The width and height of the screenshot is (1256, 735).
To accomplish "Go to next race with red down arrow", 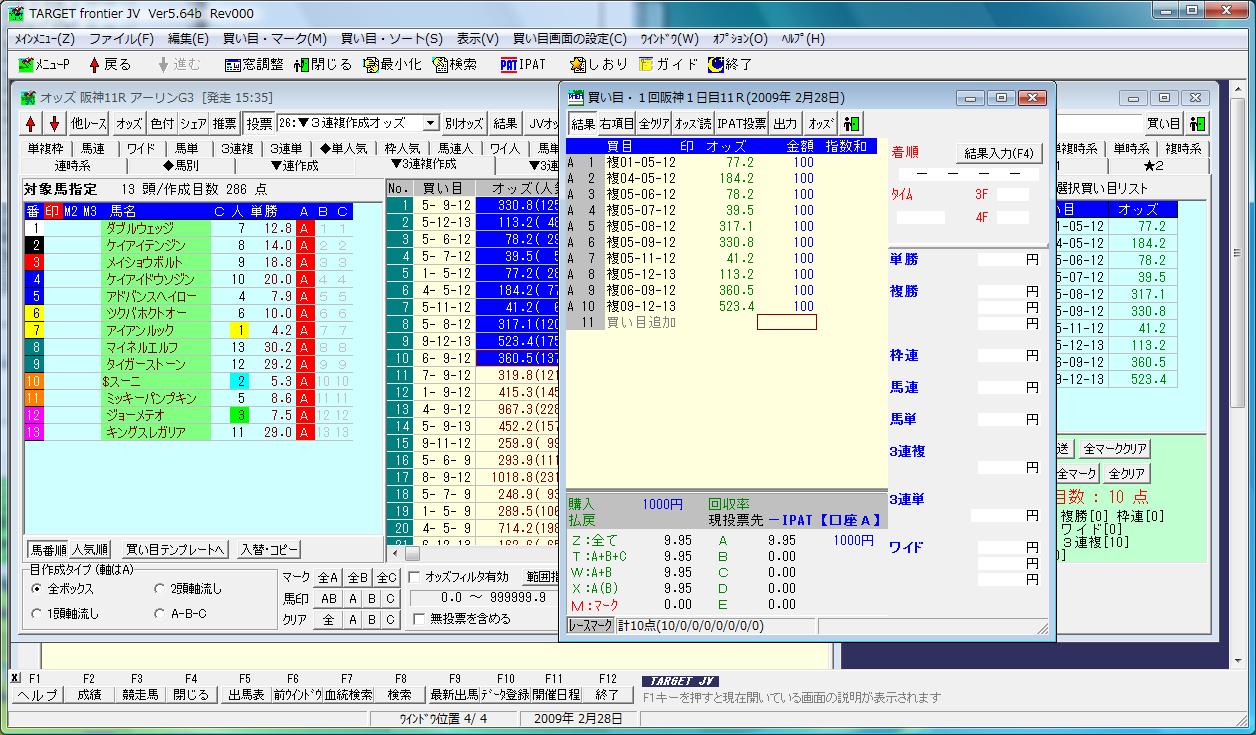I will tap(54, 124).
